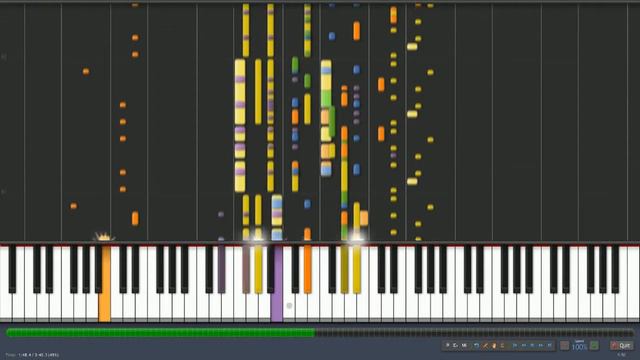
Task: Click the orange highlighted white piano key
Action: 104,284
